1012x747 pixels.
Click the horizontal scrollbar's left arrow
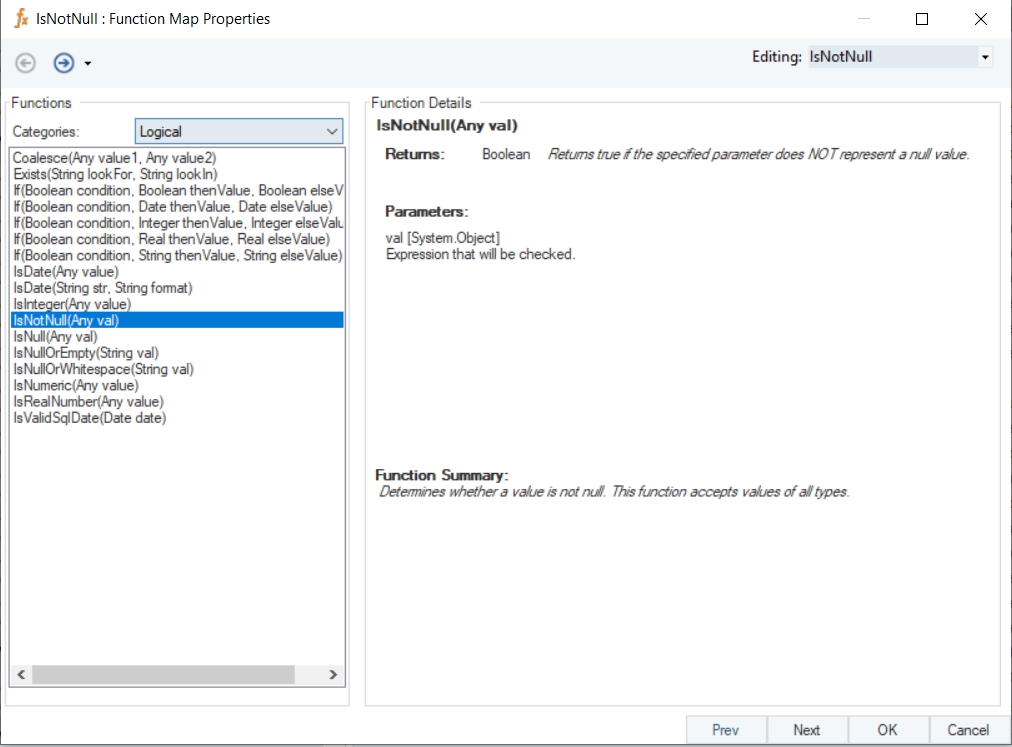click(21, 675)
